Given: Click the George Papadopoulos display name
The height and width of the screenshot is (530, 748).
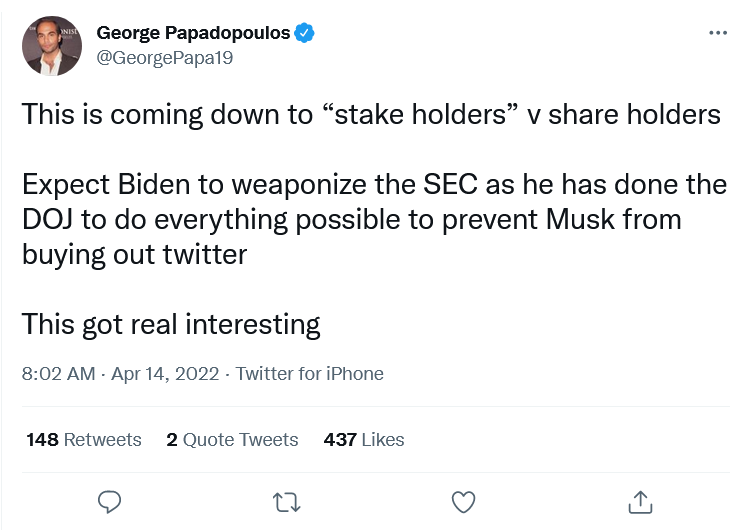Looking at the screenshot, I should (x=193, y=33).
